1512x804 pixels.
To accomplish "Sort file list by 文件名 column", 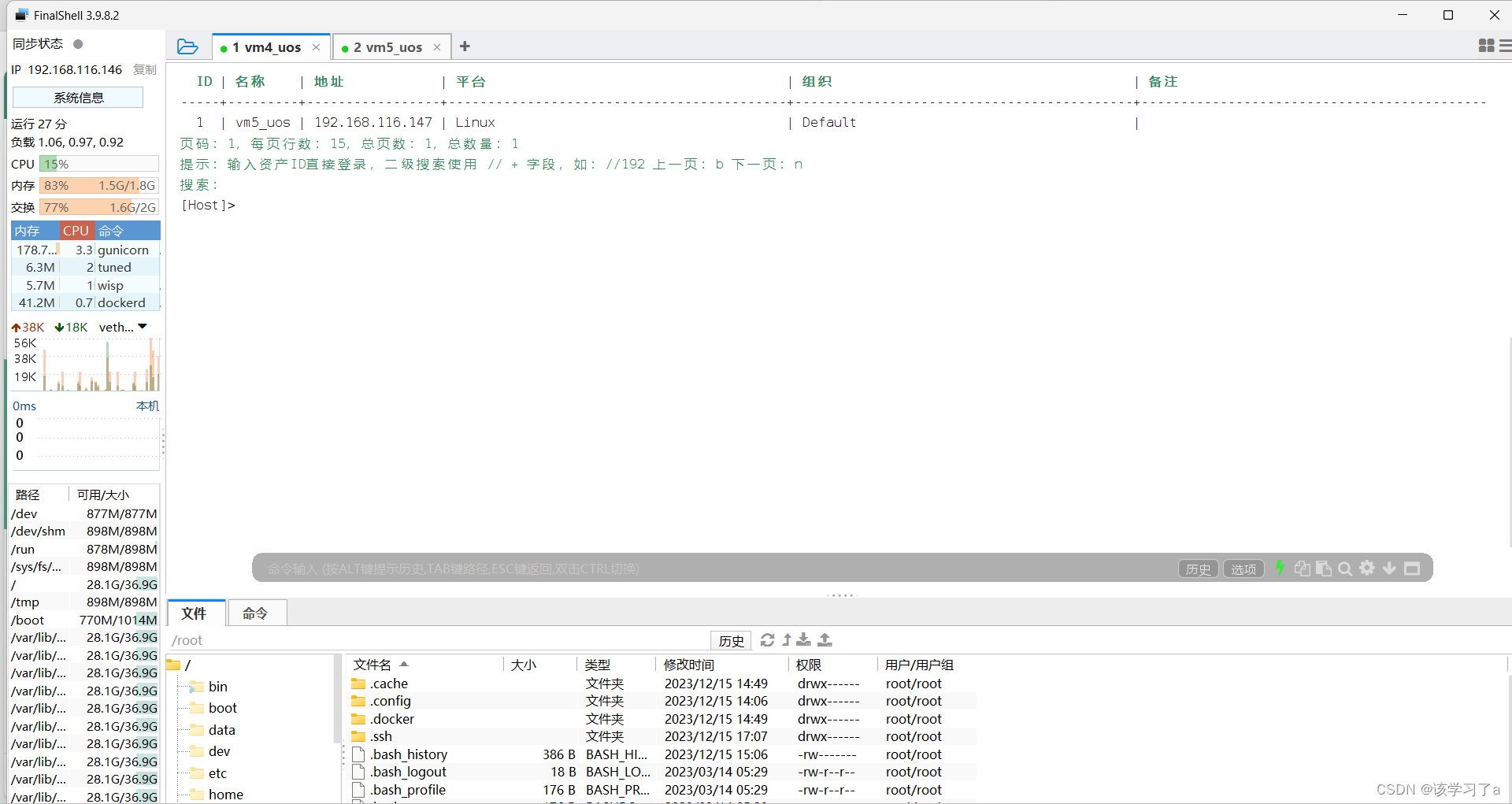I will pos(425,665).
